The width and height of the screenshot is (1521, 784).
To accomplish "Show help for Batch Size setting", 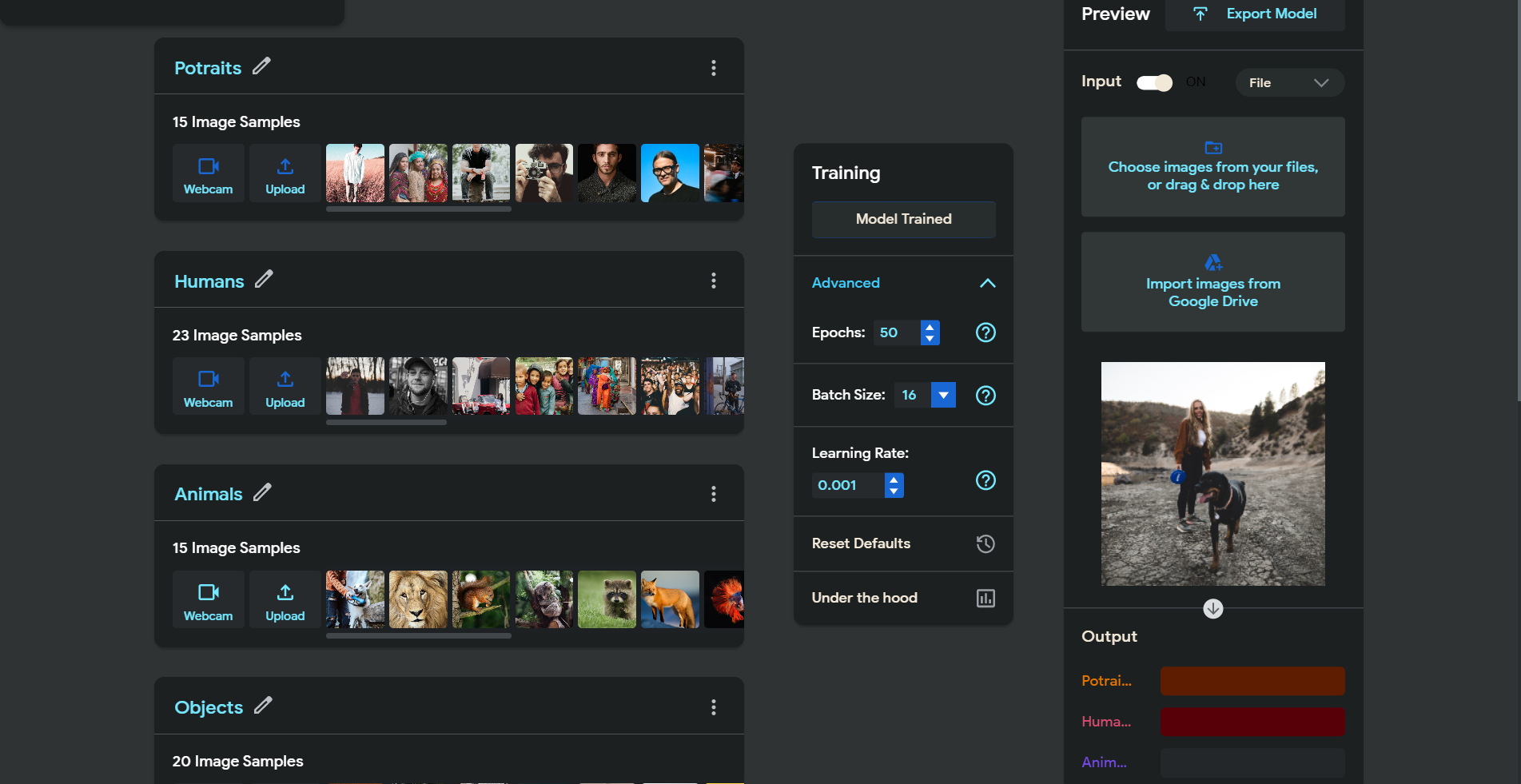I will (x=985, y=396).
